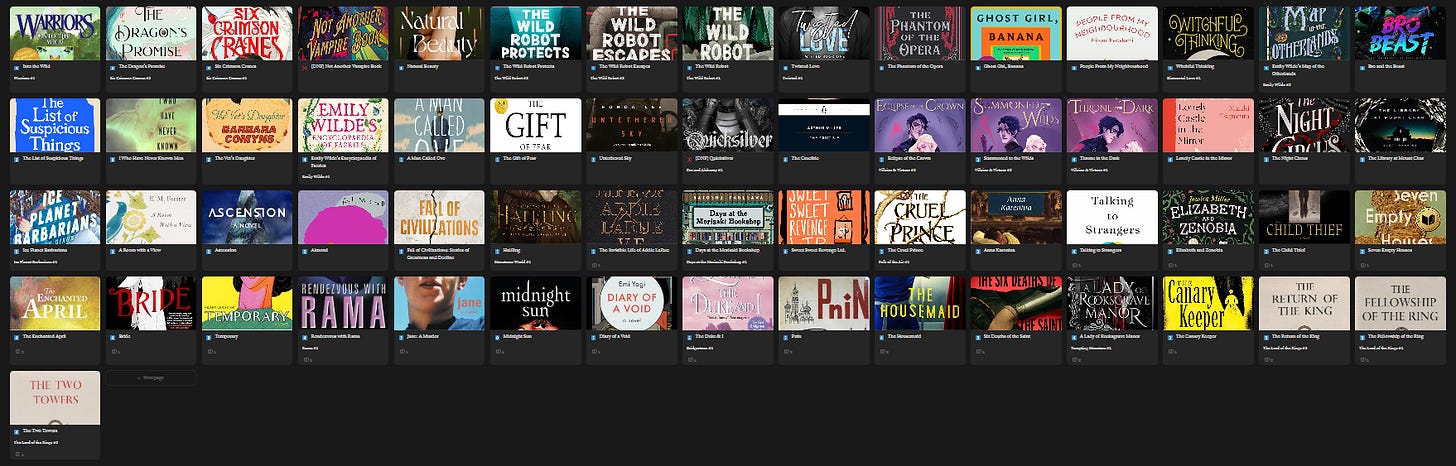Screen dimensions: 1456x466
Task: Open the Temporary book cover
Action: [x=247, y=303]
